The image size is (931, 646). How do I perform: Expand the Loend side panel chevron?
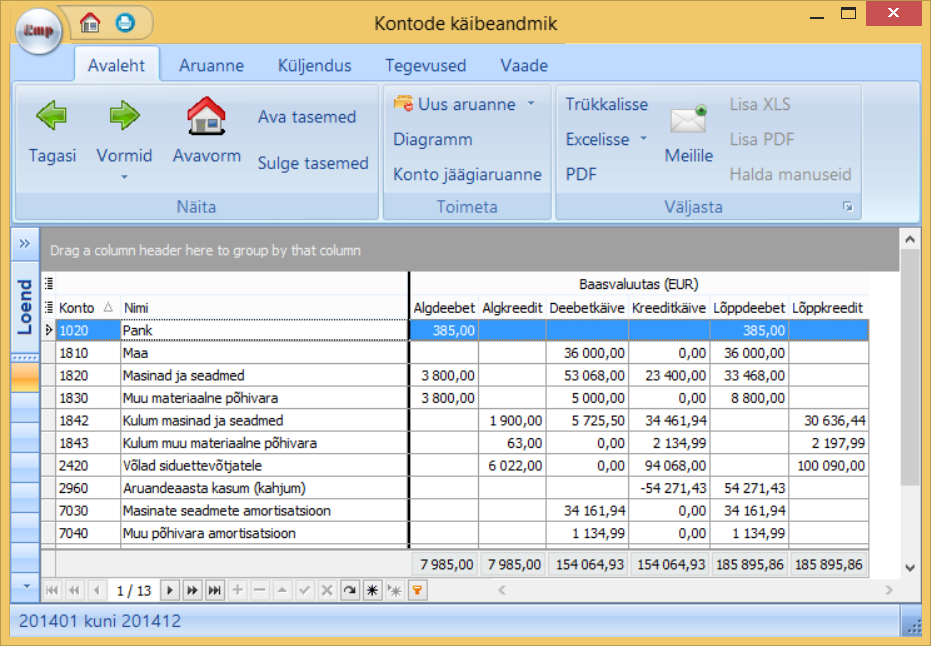click(24, 245)
